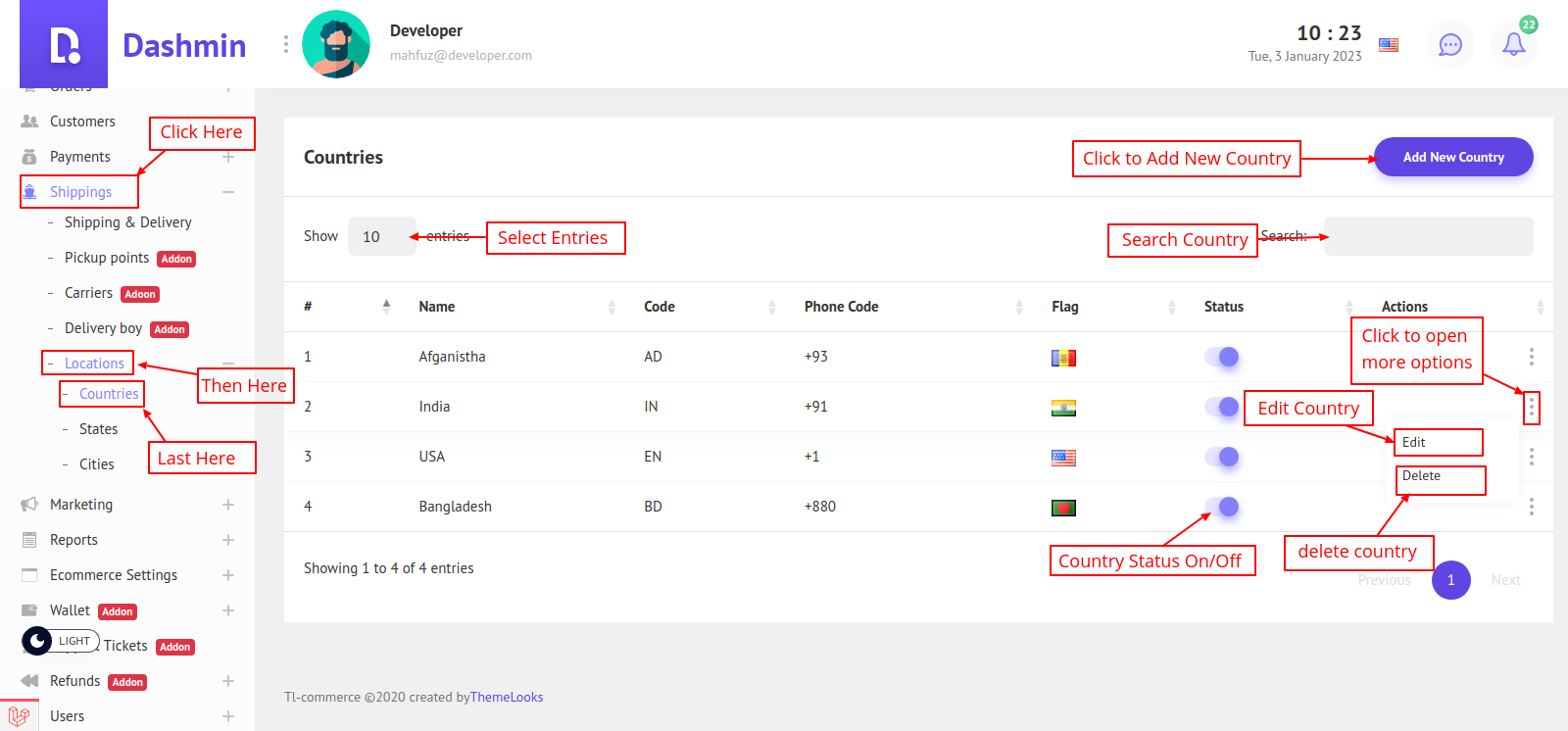Click the Marketing megaphone sidebar icon
The image size is (1568, 731).
coord(29,505)
